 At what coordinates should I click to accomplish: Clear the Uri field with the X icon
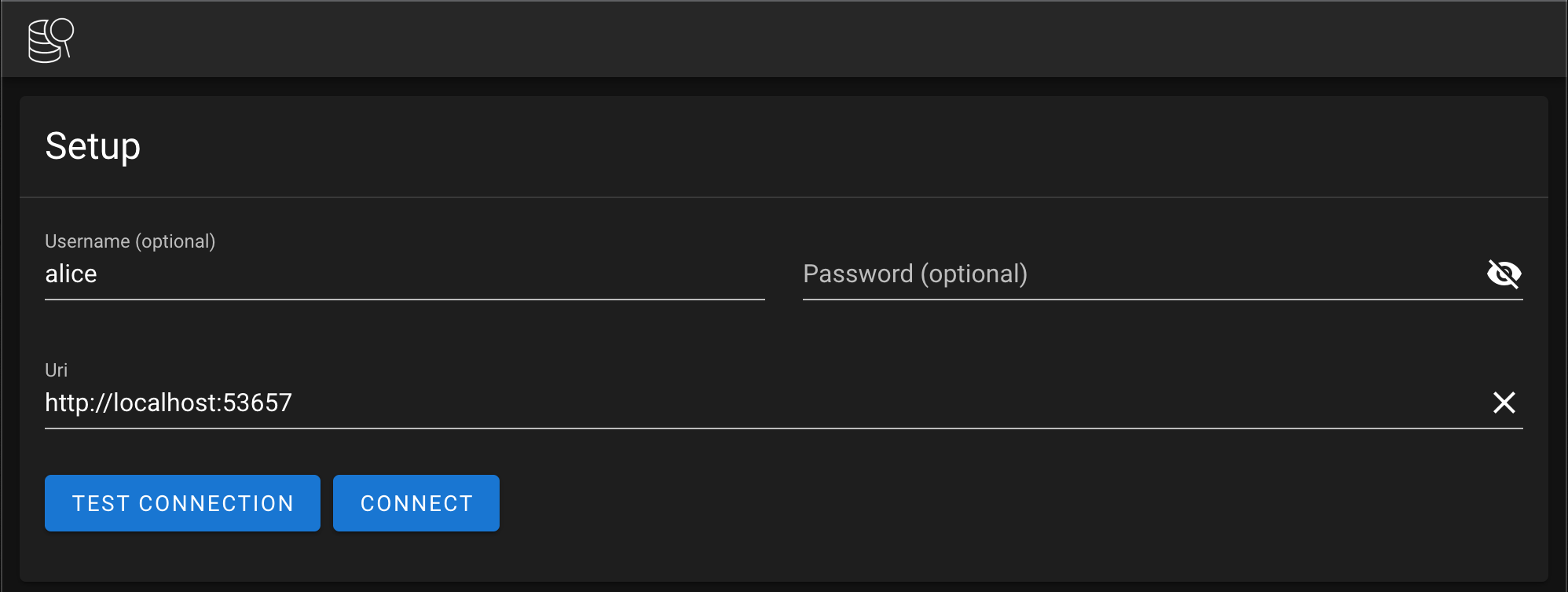[1504, 403]
